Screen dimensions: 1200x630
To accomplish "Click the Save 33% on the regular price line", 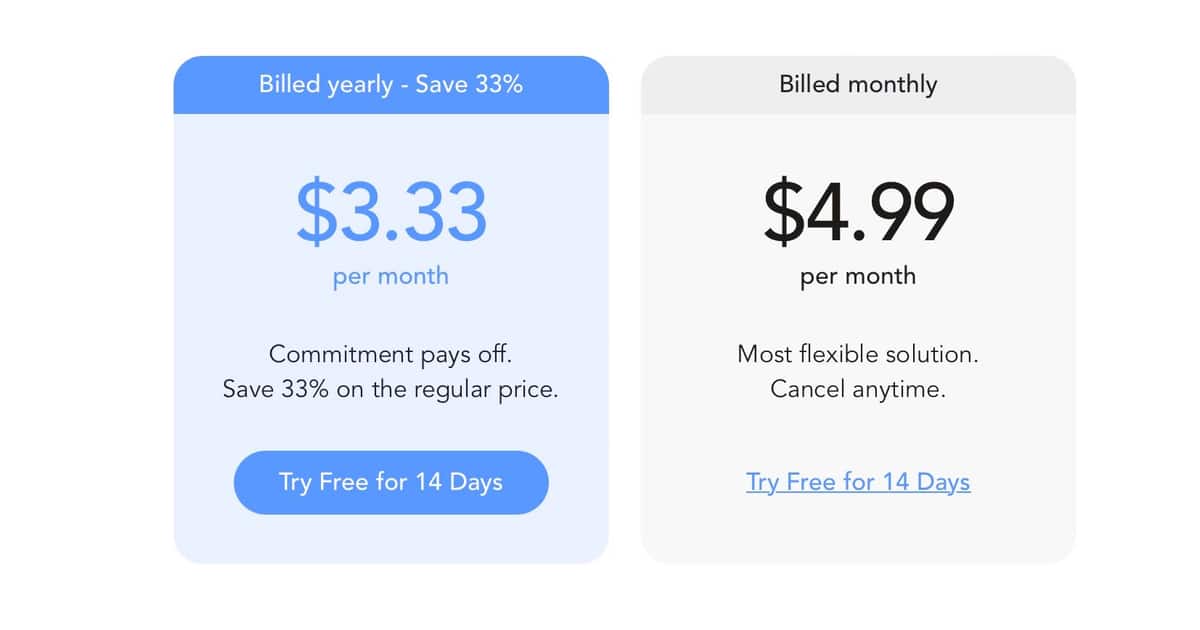I will point(391,389).
